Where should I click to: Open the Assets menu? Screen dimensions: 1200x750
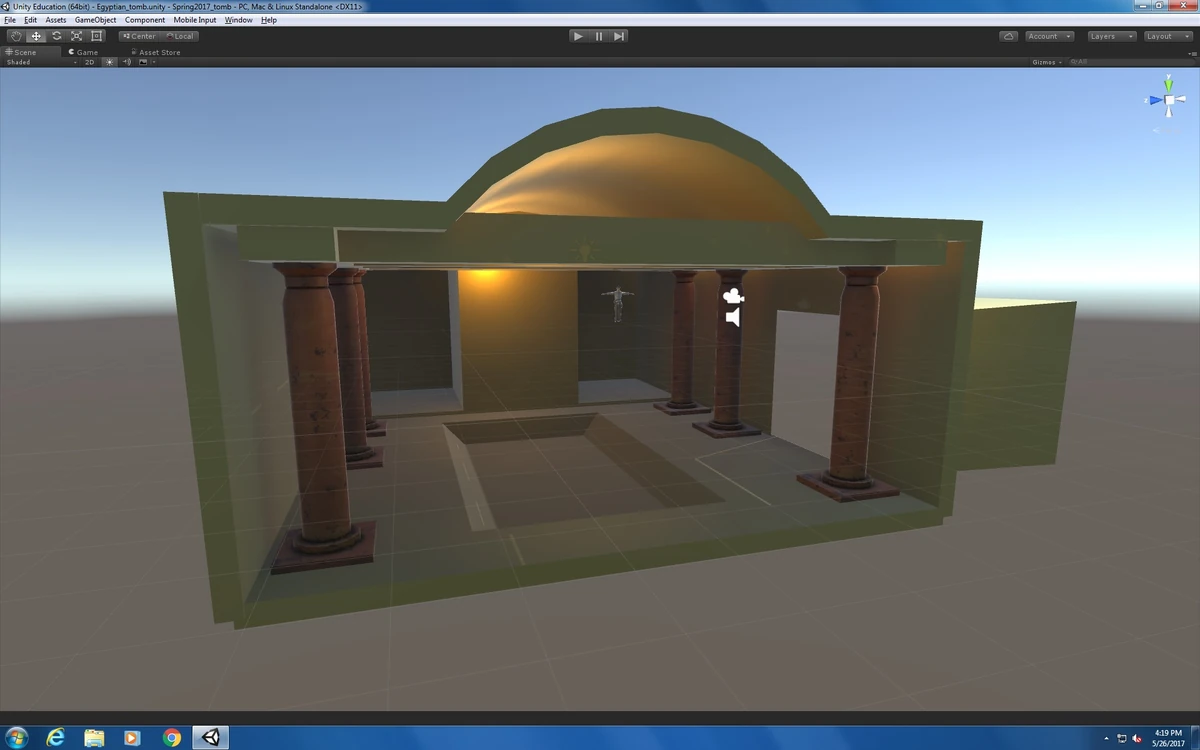coord(56,20)
